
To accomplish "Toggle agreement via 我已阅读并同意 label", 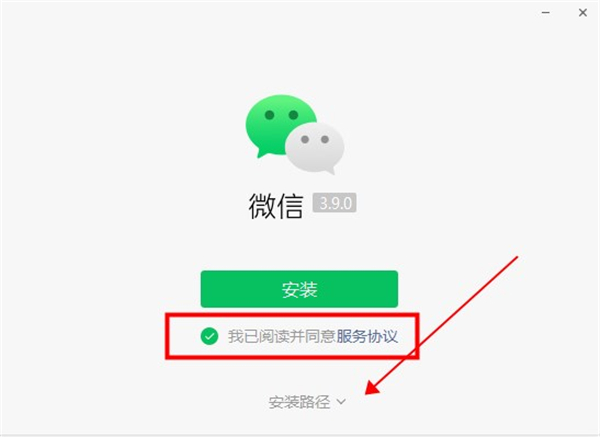I will pyautogui.click(x=282, y=336).
